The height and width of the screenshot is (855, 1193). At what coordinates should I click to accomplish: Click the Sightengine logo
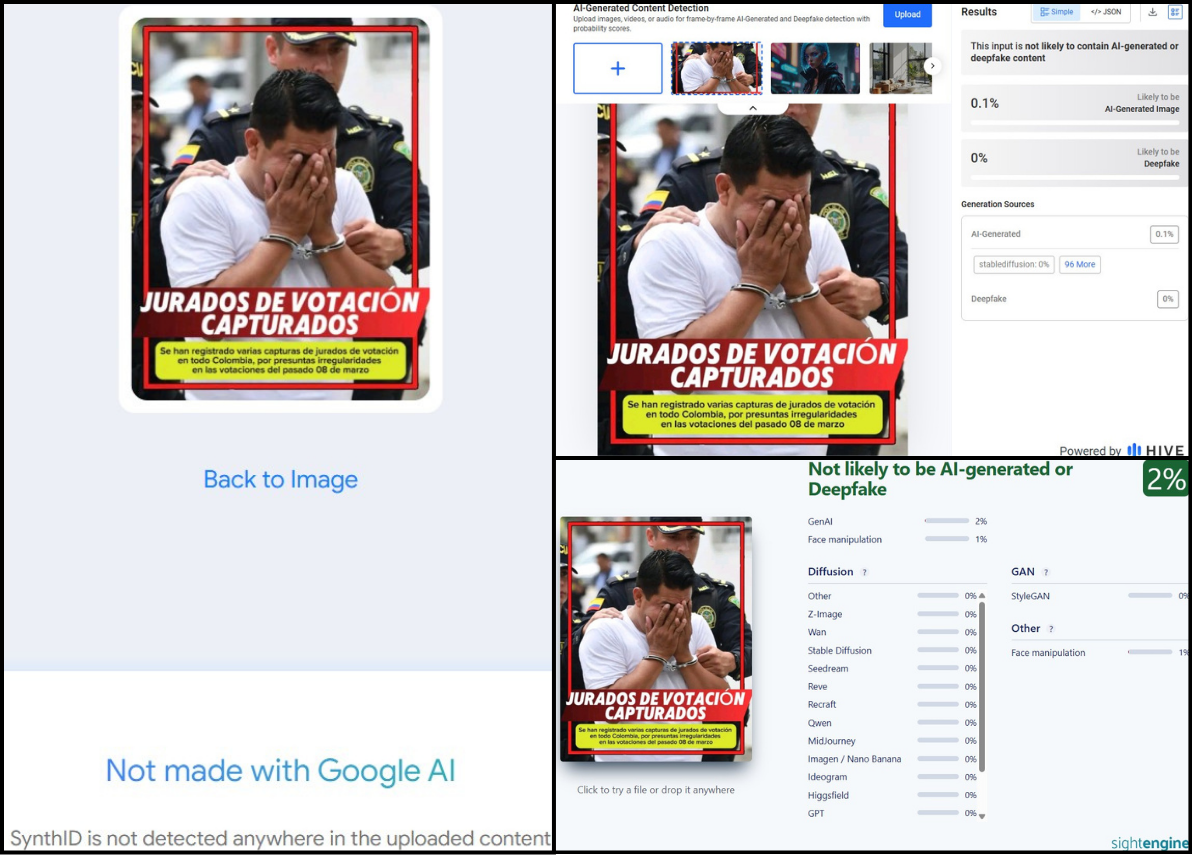1149,843
